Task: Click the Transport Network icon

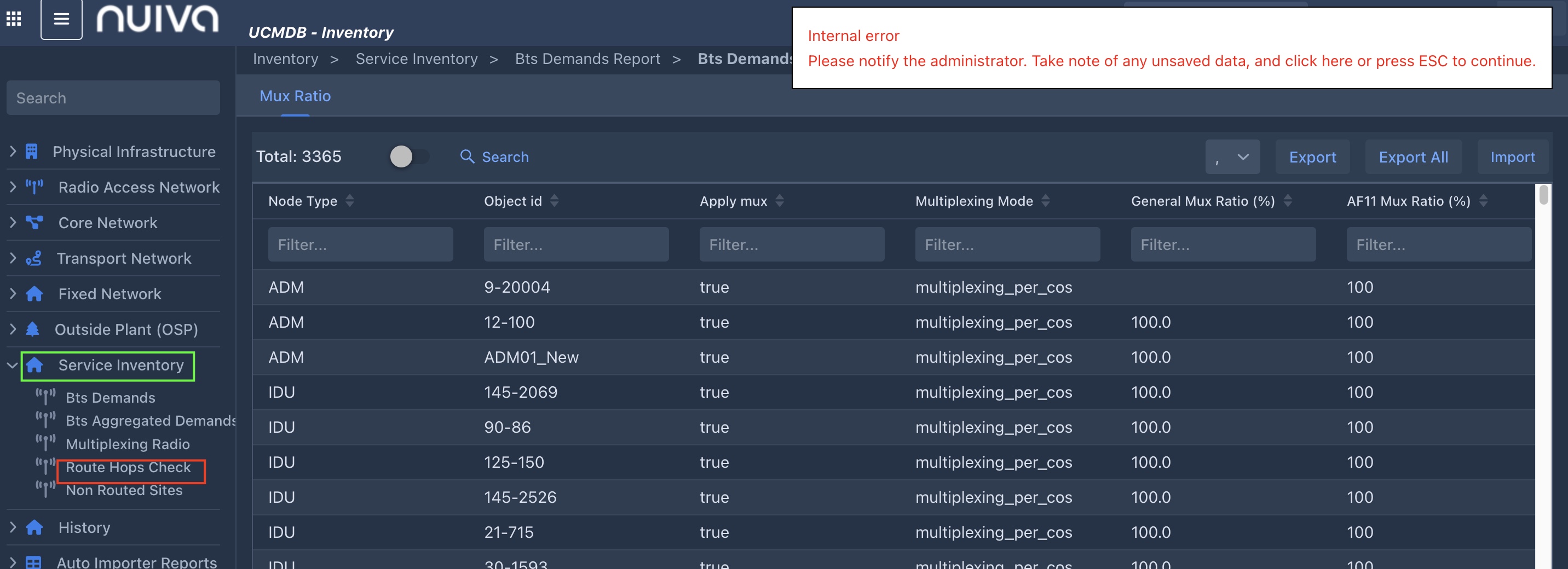Action: pyautogui.click(x=33, y=258)
